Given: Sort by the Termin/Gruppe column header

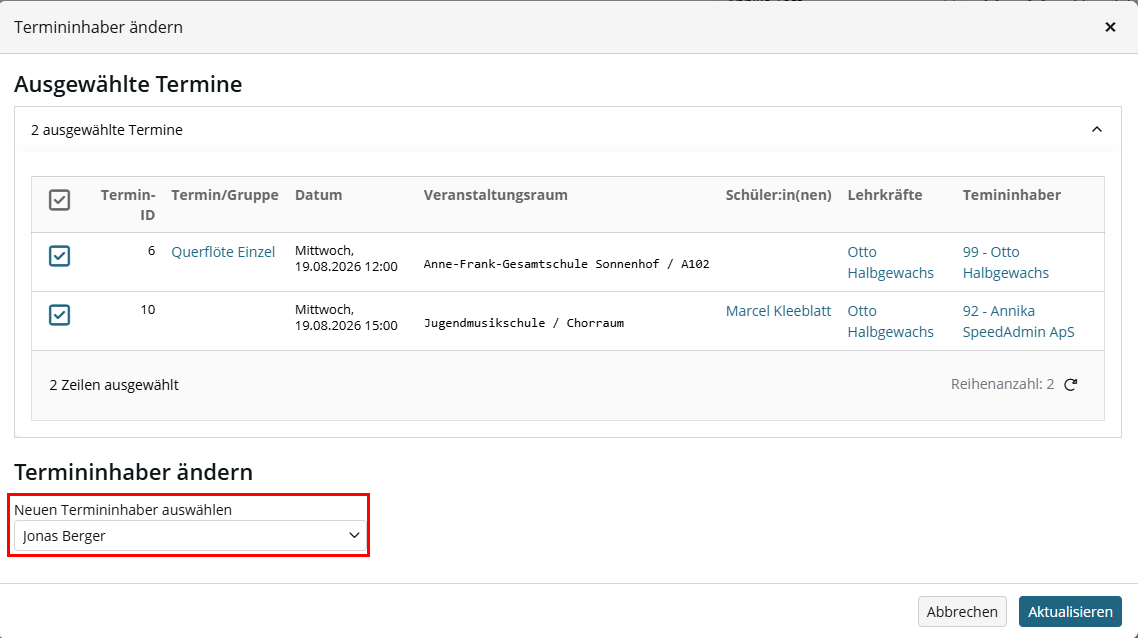Looking at the screenshot, I should (x=225, y=195).
